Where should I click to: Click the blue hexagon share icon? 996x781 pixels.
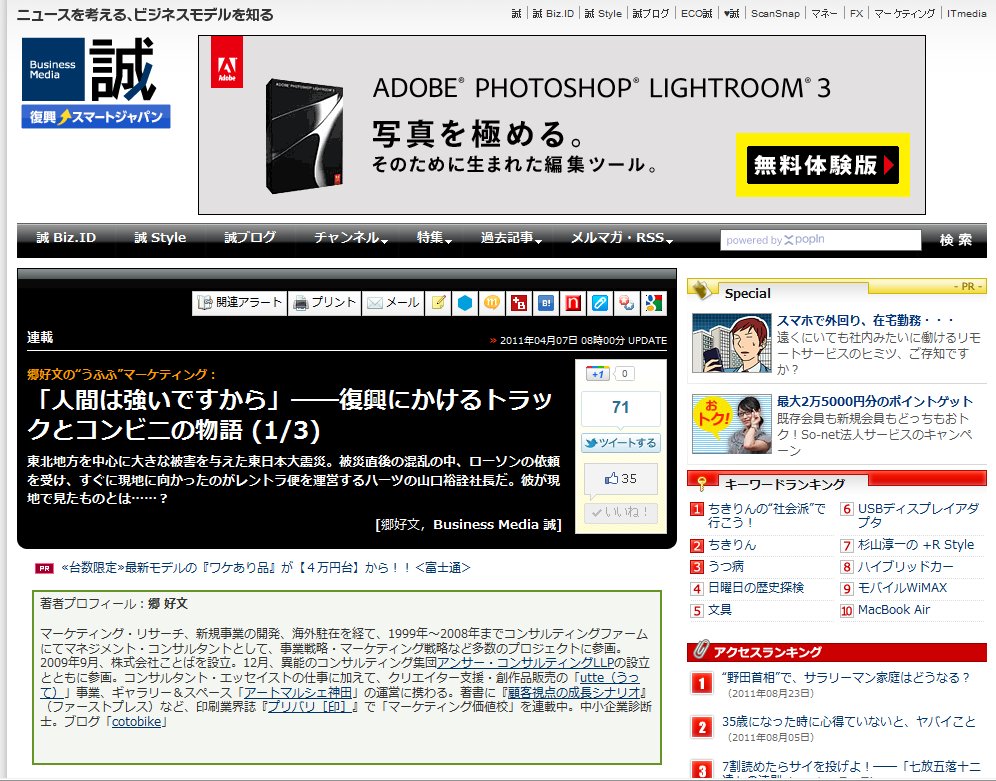tap(465, 303)
